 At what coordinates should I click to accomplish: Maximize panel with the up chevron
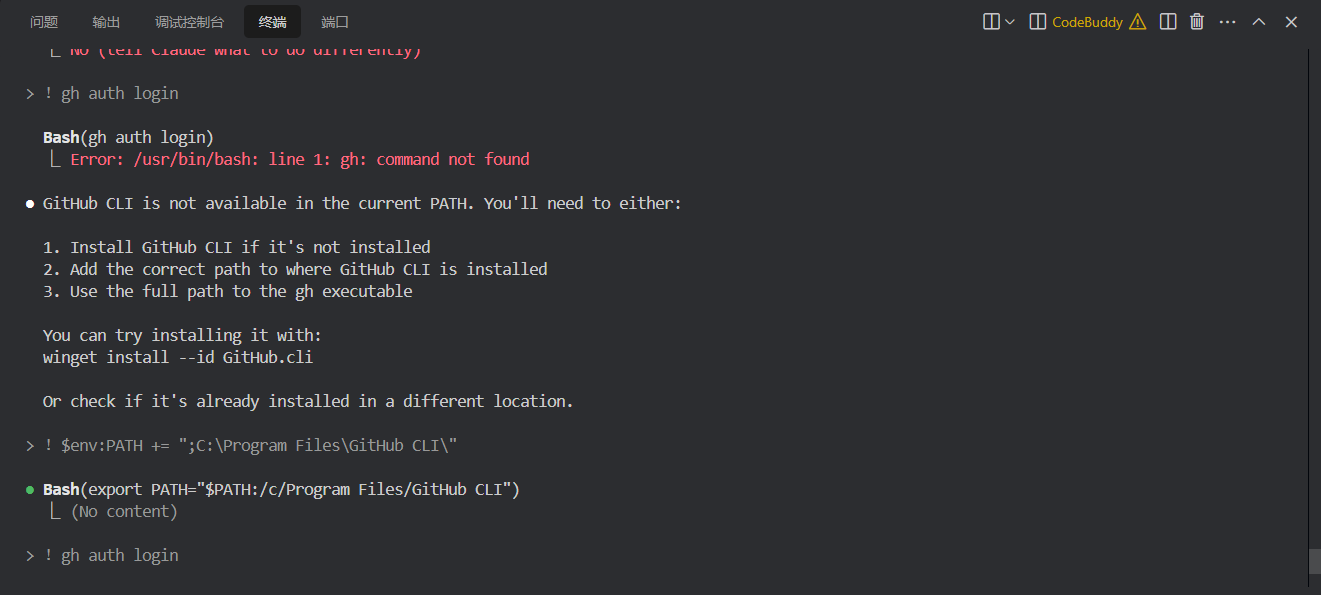[1259, 22]
